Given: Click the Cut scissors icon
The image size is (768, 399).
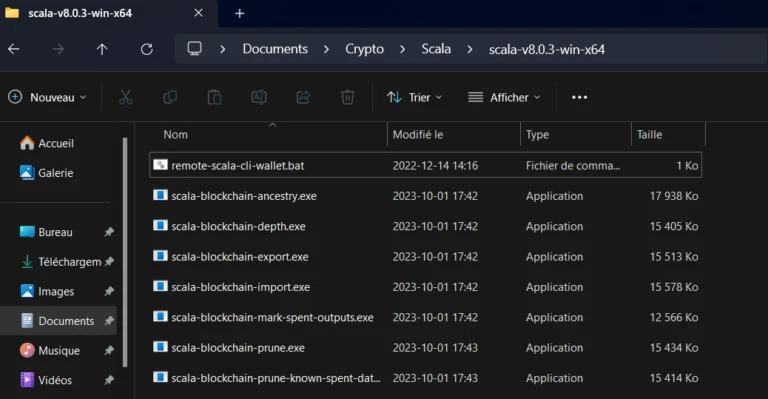Looking at the screenshot, I should coord(126,97).
